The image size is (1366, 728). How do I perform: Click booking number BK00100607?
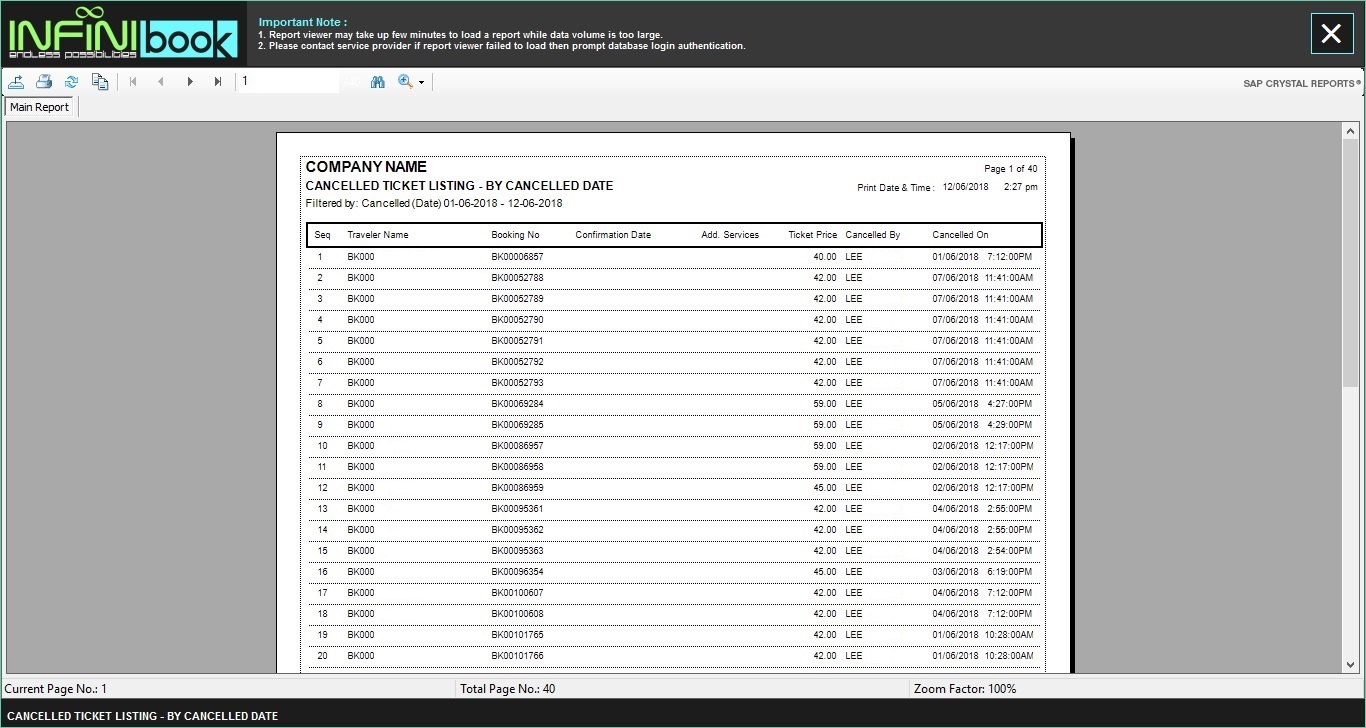pyautogui.click(x=517, y=593)
